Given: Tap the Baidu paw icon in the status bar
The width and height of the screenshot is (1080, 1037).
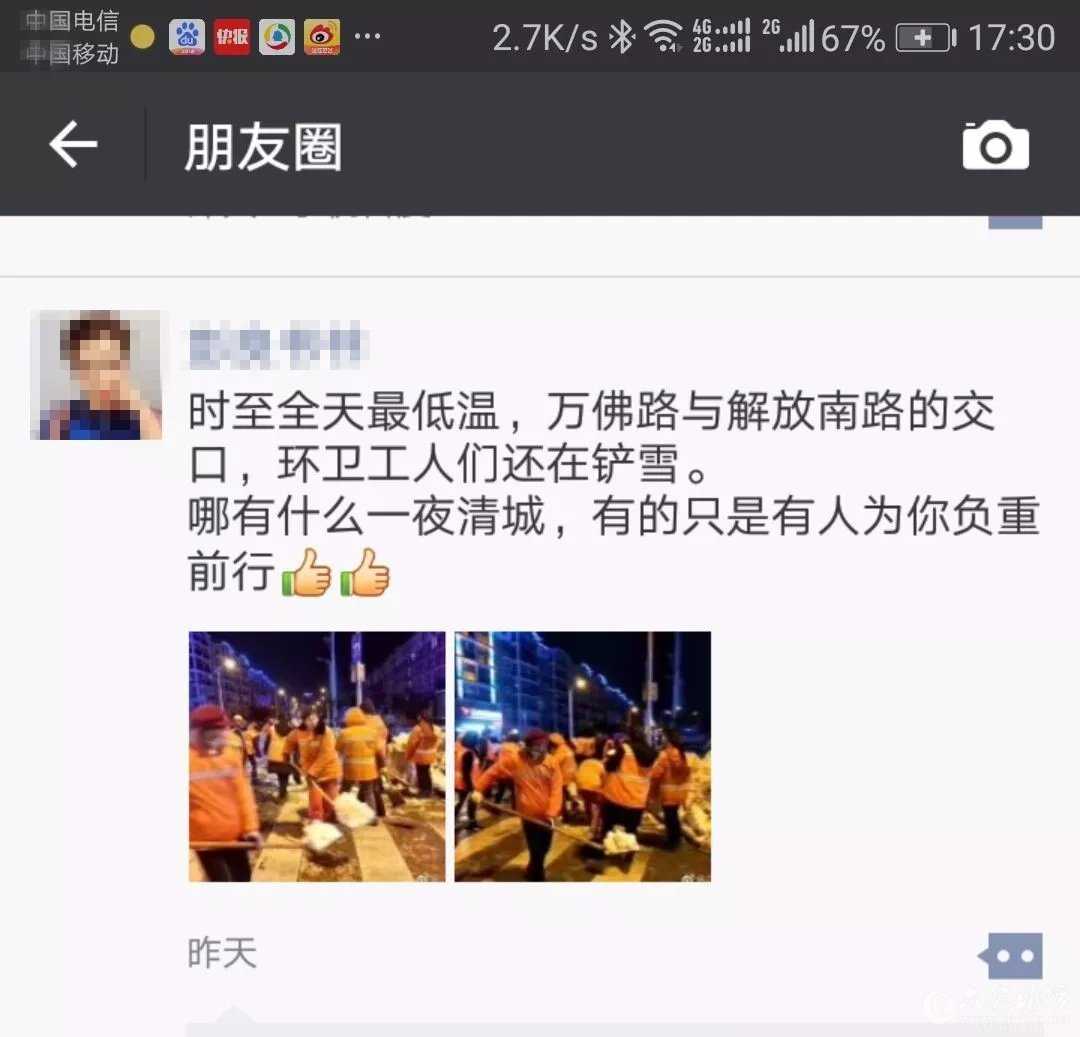Looking at the screenshot, I should (x=187, y=37).
